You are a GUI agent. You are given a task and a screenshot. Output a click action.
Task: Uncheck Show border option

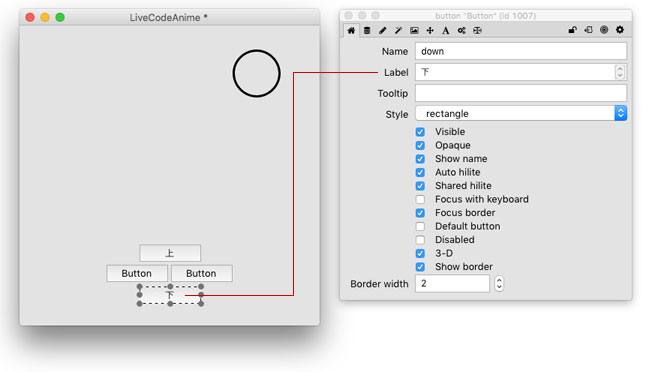coord(420,267)
